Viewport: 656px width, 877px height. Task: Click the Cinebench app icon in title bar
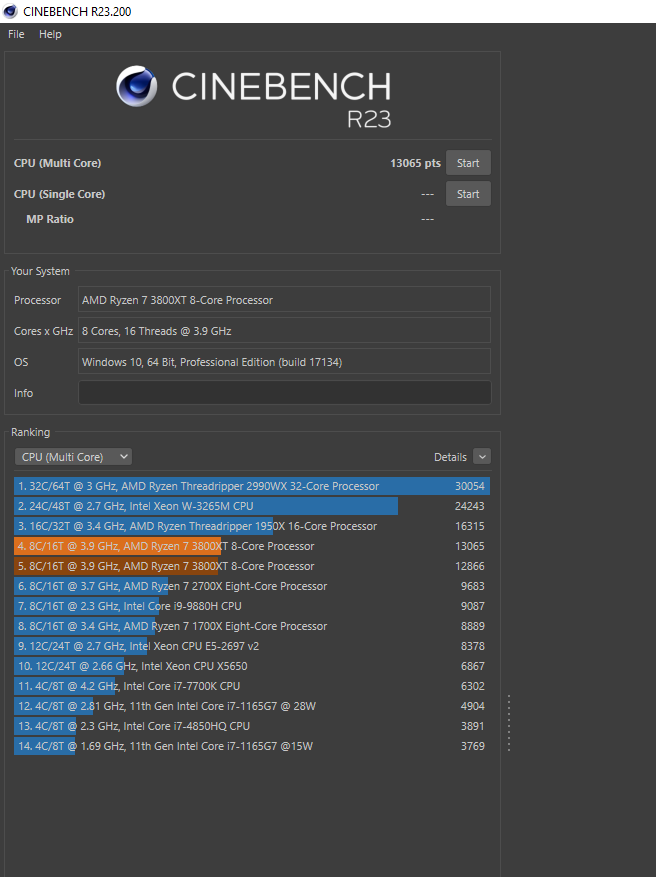click(10, 11)
